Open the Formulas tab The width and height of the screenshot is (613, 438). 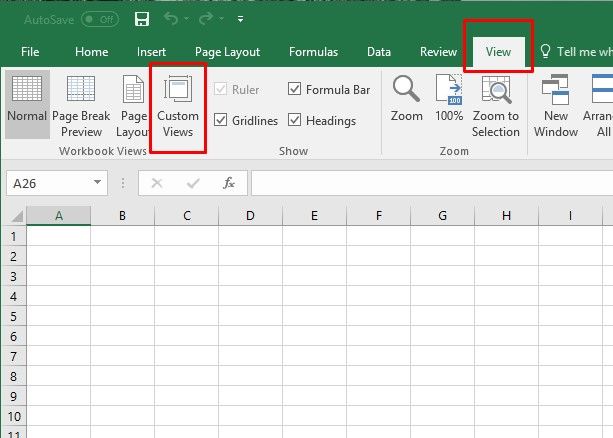[313, 52]
